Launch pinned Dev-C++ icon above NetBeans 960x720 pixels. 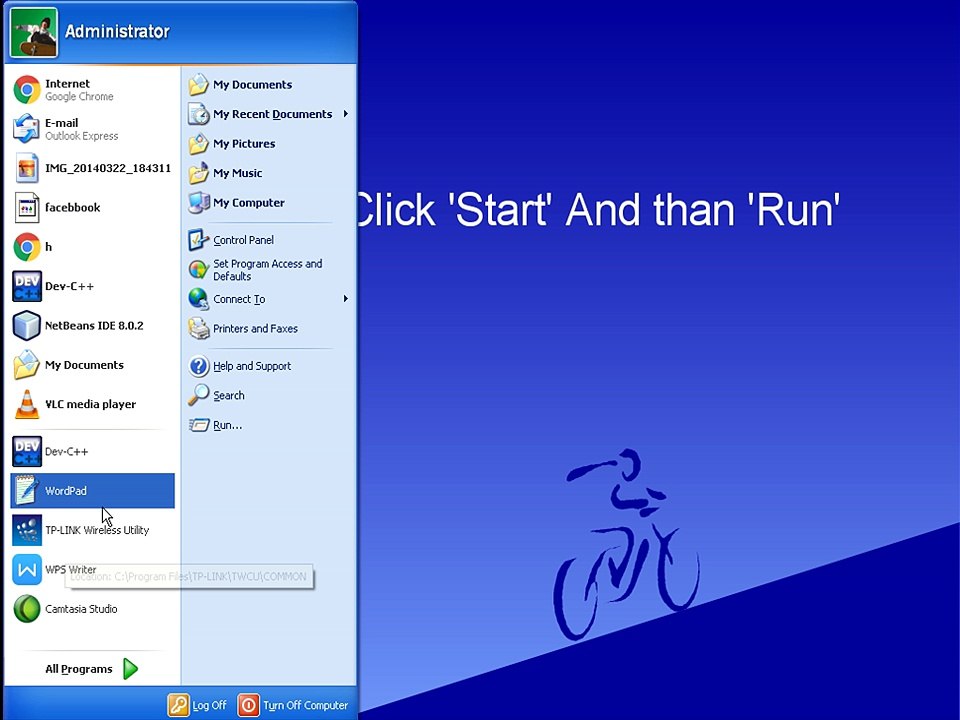point(27,286)
